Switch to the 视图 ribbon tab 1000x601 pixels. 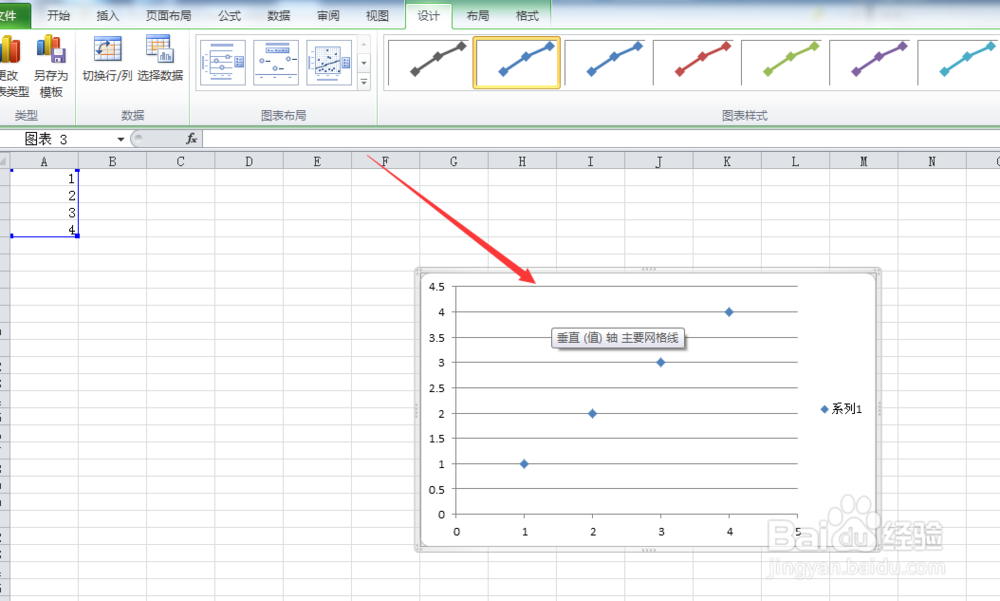[378, 15]
